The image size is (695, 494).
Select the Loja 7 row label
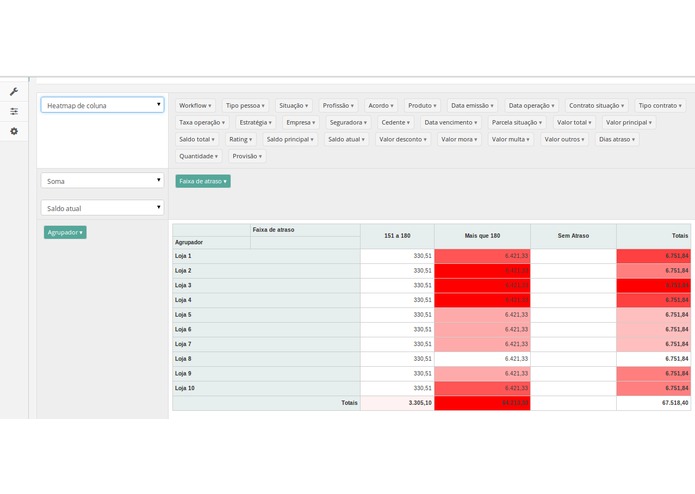tap(266, 344)
